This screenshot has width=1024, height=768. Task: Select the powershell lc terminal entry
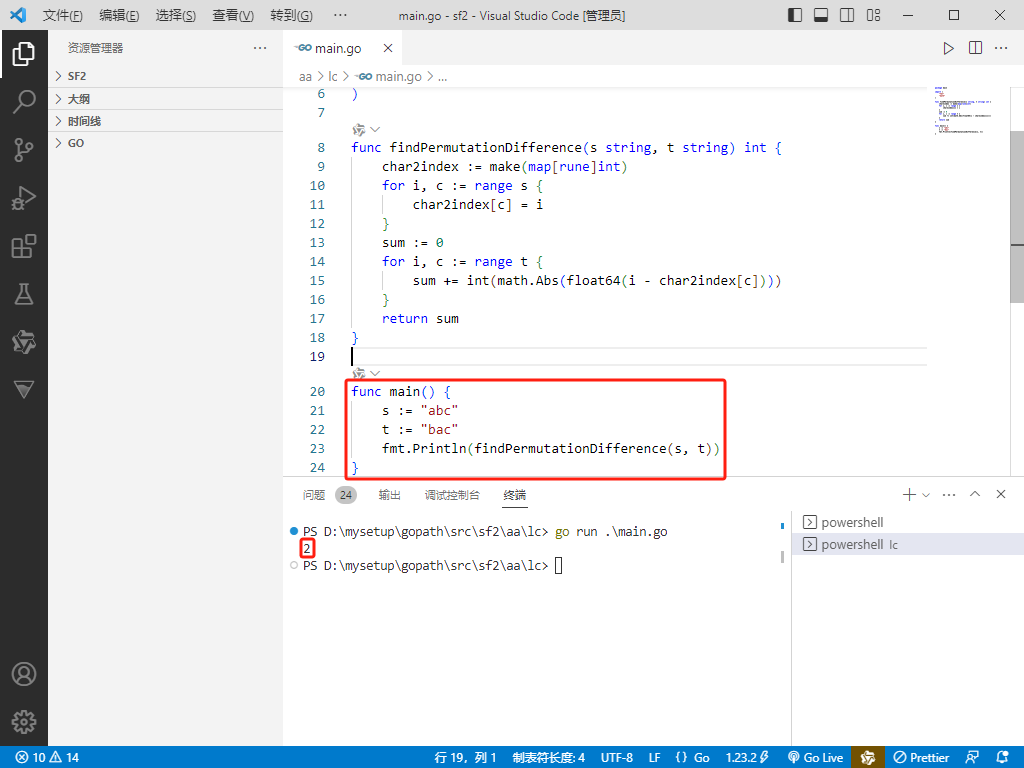908,544
